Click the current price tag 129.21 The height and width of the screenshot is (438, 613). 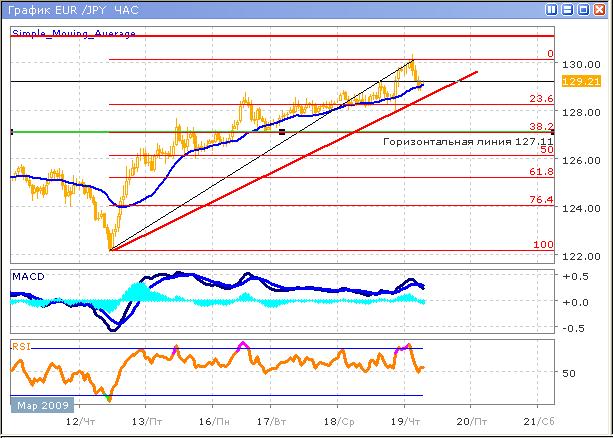(x=573, y=82)
